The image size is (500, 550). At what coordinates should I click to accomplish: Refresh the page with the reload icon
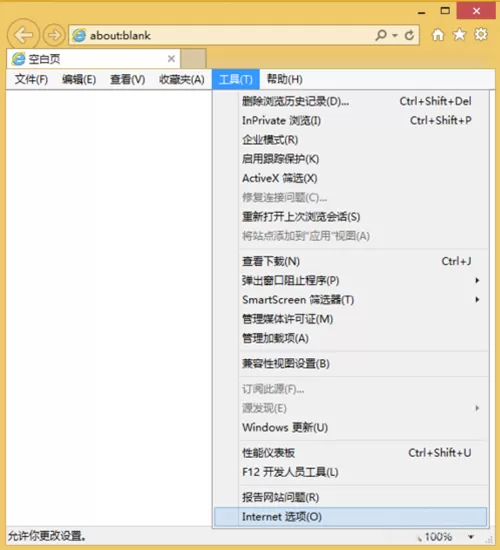point(409,35)
